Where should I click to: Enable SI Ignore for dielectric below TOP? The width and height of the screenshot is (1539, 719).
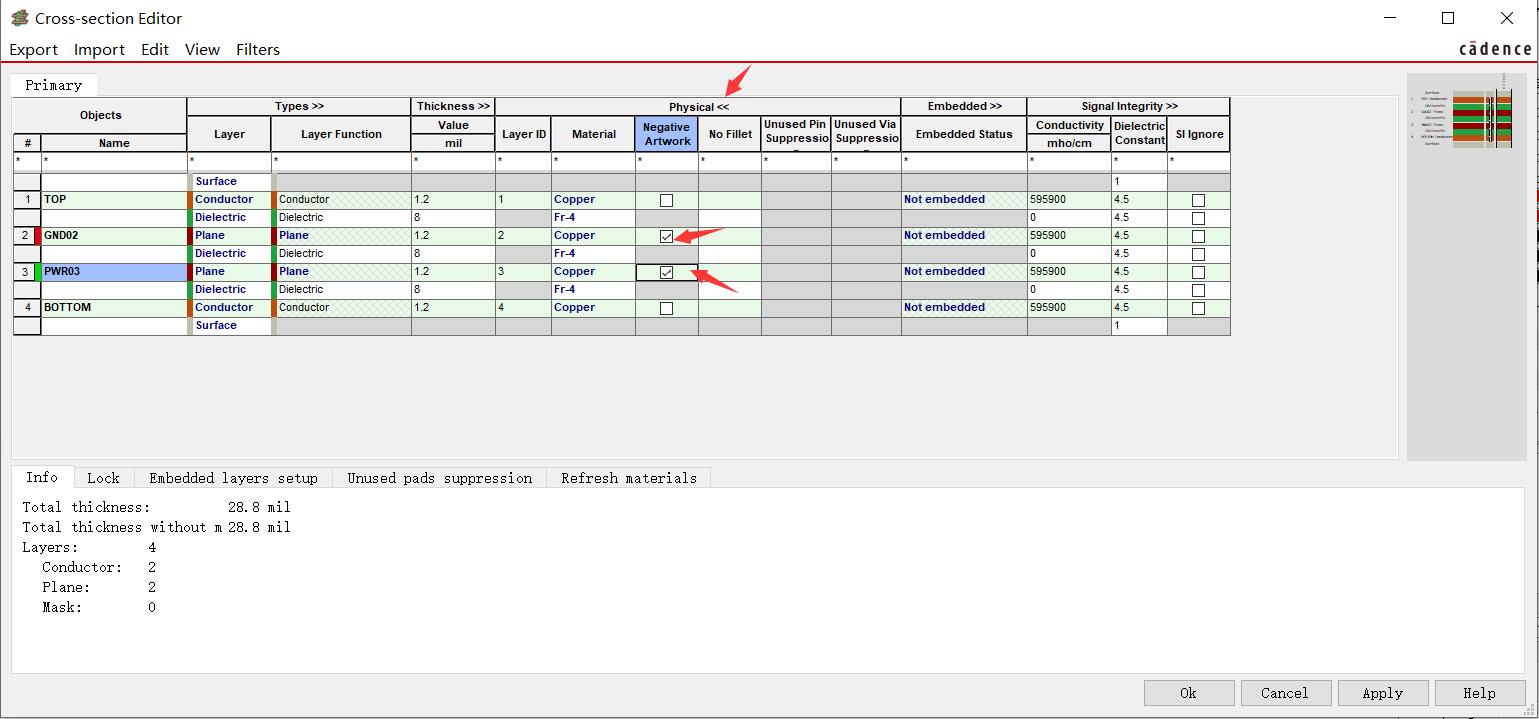coord(1198,218)
